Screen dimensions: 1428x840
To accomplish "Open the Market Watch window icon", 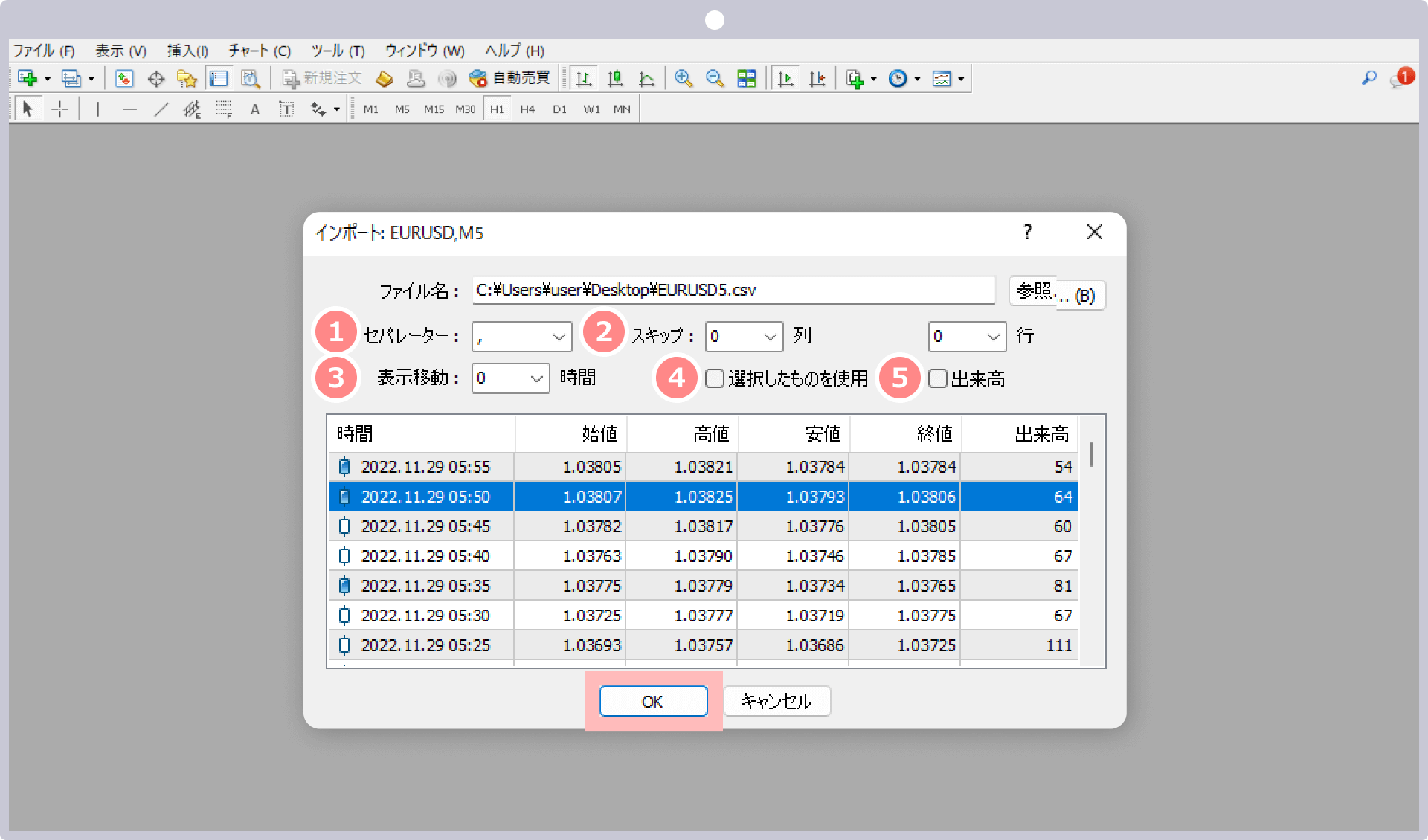I will [x=124, y=78].
